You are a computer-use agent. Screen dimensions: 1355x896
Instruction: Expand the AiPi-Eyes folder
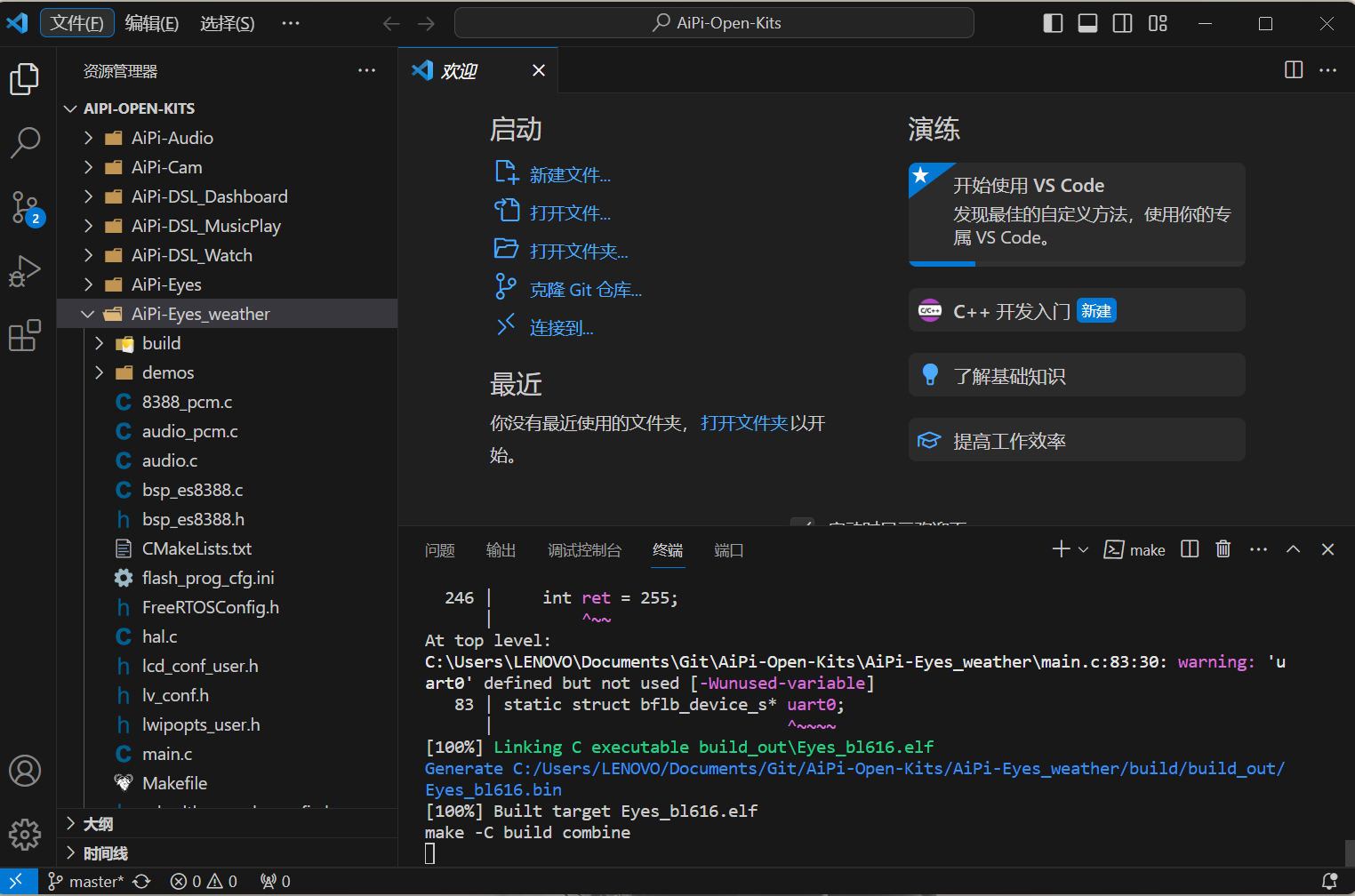pos(228,284)
